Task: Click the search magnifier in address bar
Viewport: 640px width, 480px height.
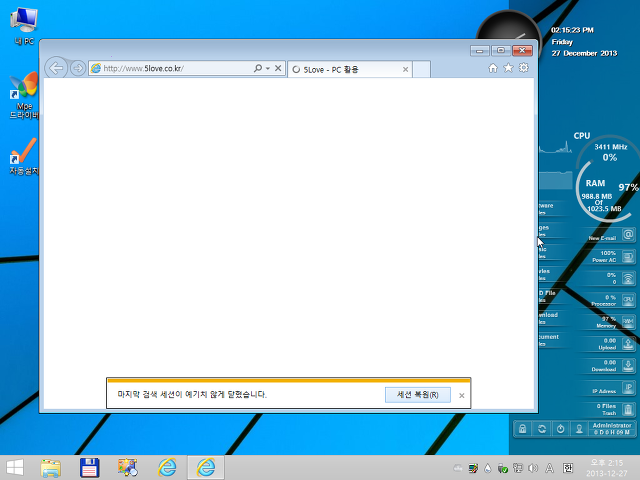Action: 258,68
